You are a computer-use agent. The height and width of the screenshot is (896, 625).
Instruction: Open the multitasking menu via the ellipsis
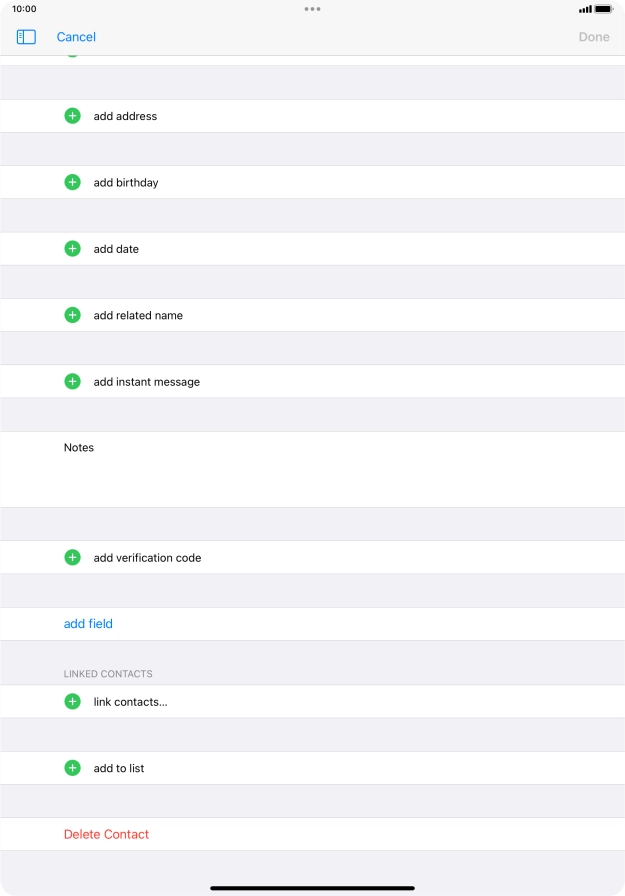tap(312, 9)
